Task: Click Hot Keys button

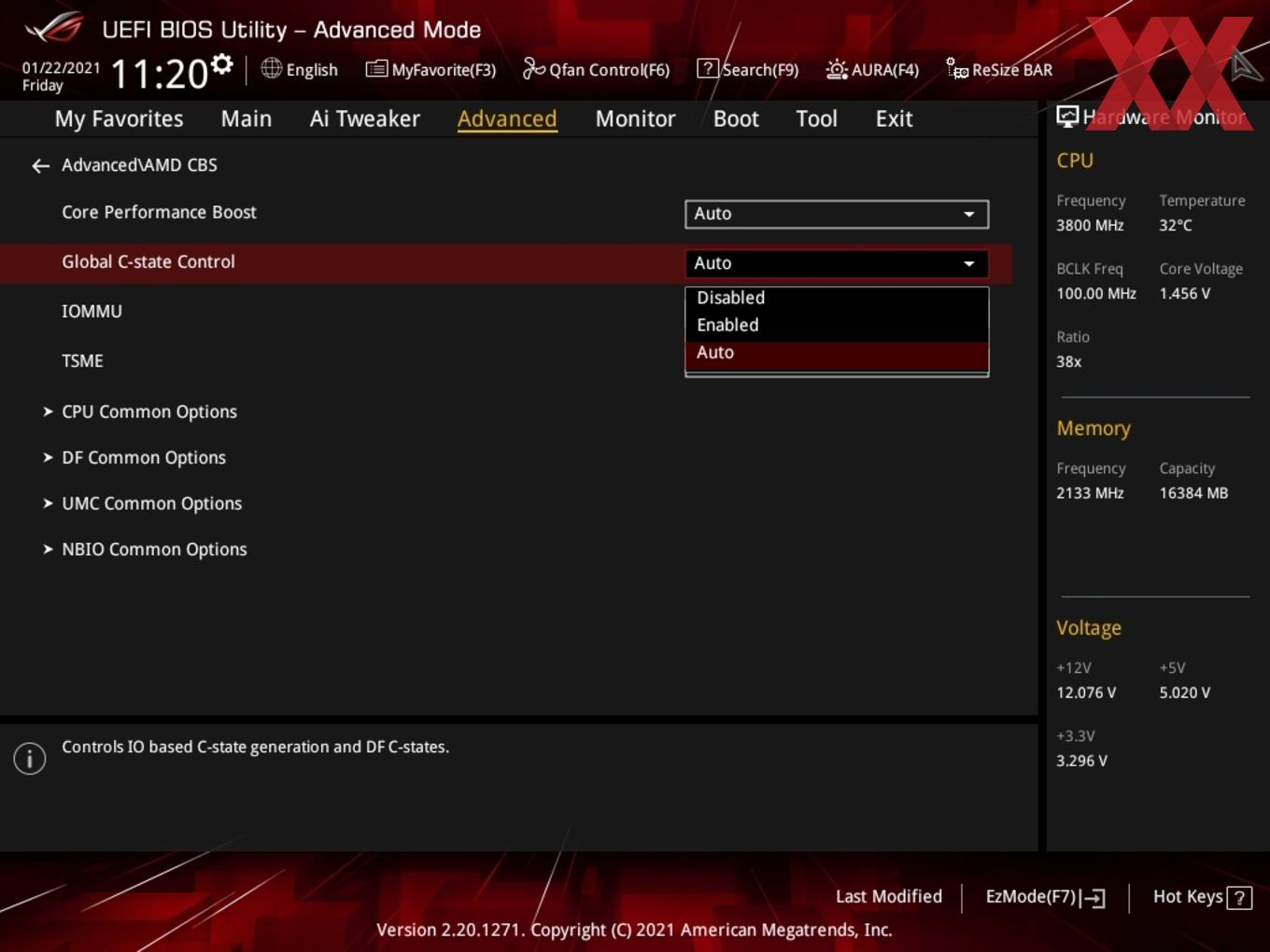Action: (x=1202, y=897)
